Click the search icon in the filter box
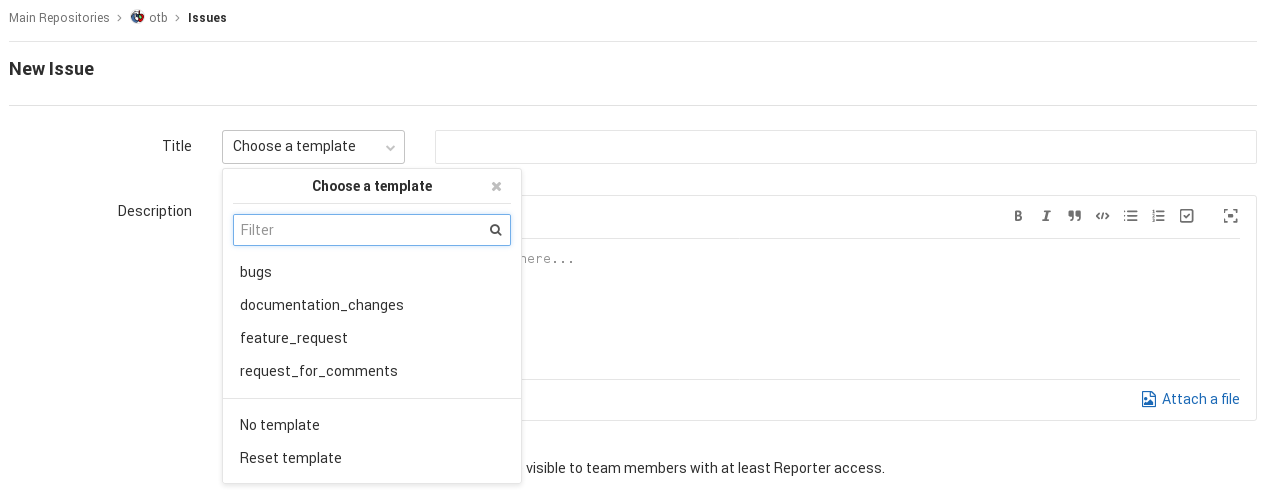This screenshot has height=501, width=1270. point(495,230)
